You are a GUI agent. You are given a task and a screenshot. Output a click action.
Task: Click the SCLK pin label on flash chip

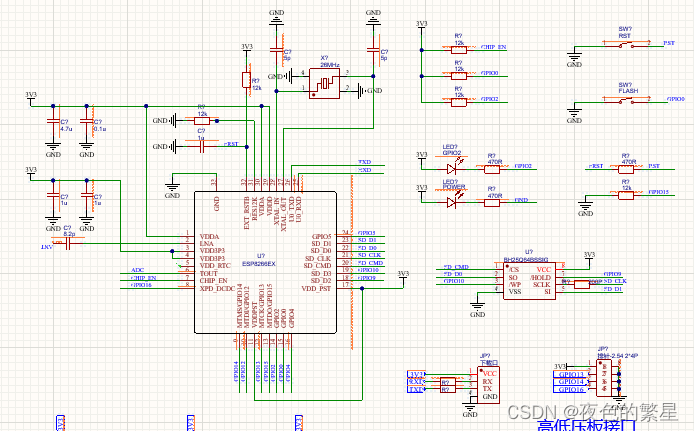(542, 285)
